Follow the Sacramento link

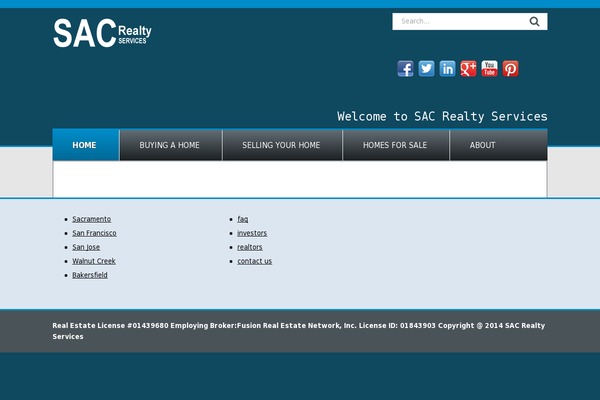91,219
